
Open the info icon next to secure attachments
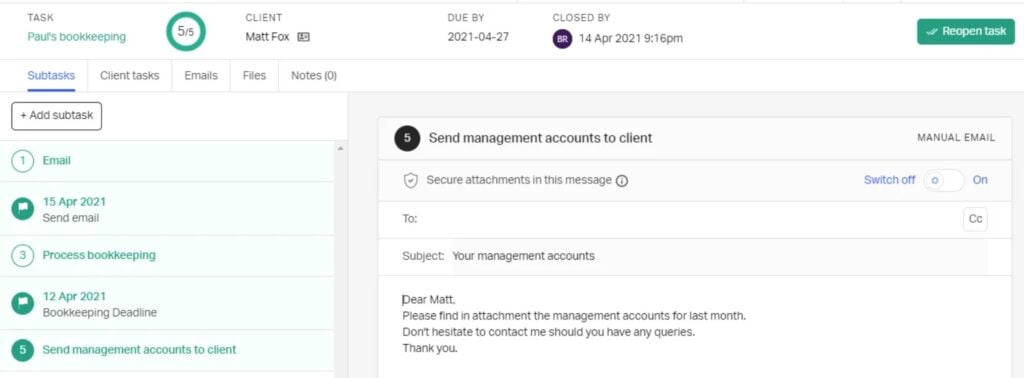pos(622,181)
